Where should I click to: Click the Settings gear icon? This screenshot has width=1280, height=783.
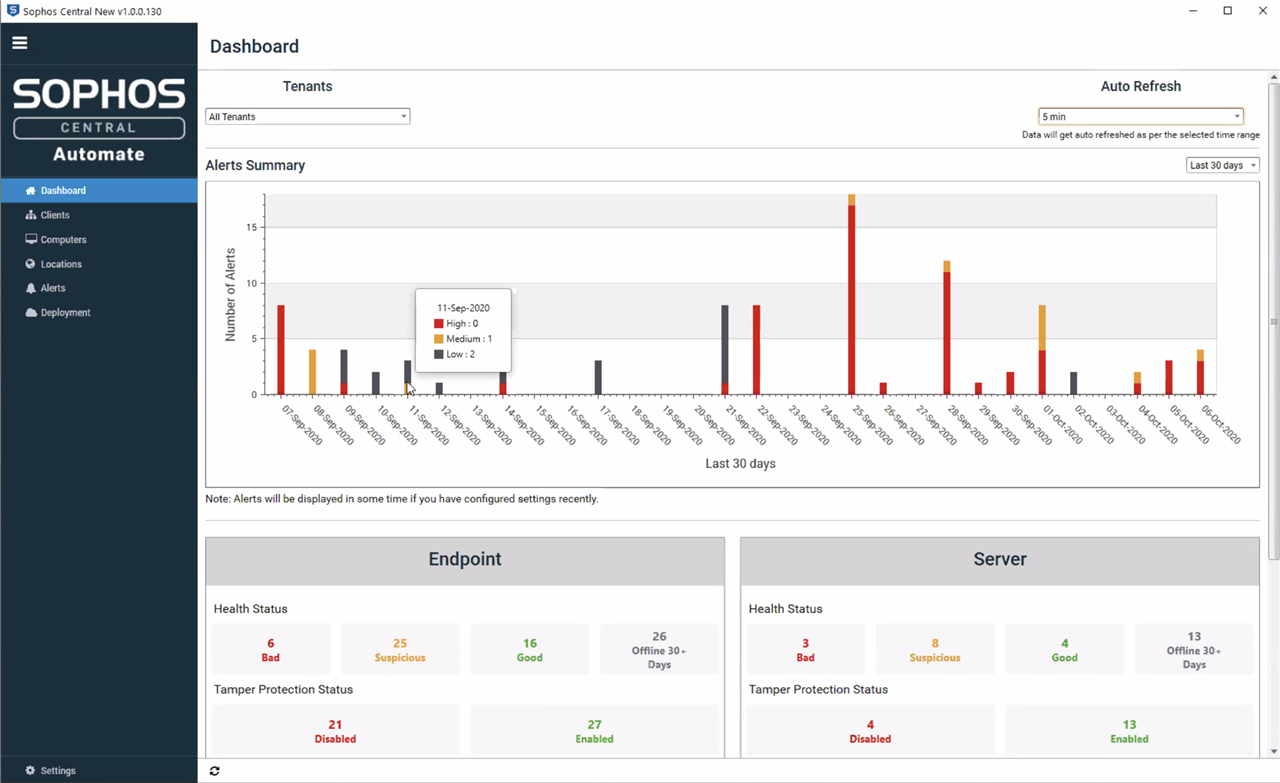pyautogui.click(x=30, y=771)
